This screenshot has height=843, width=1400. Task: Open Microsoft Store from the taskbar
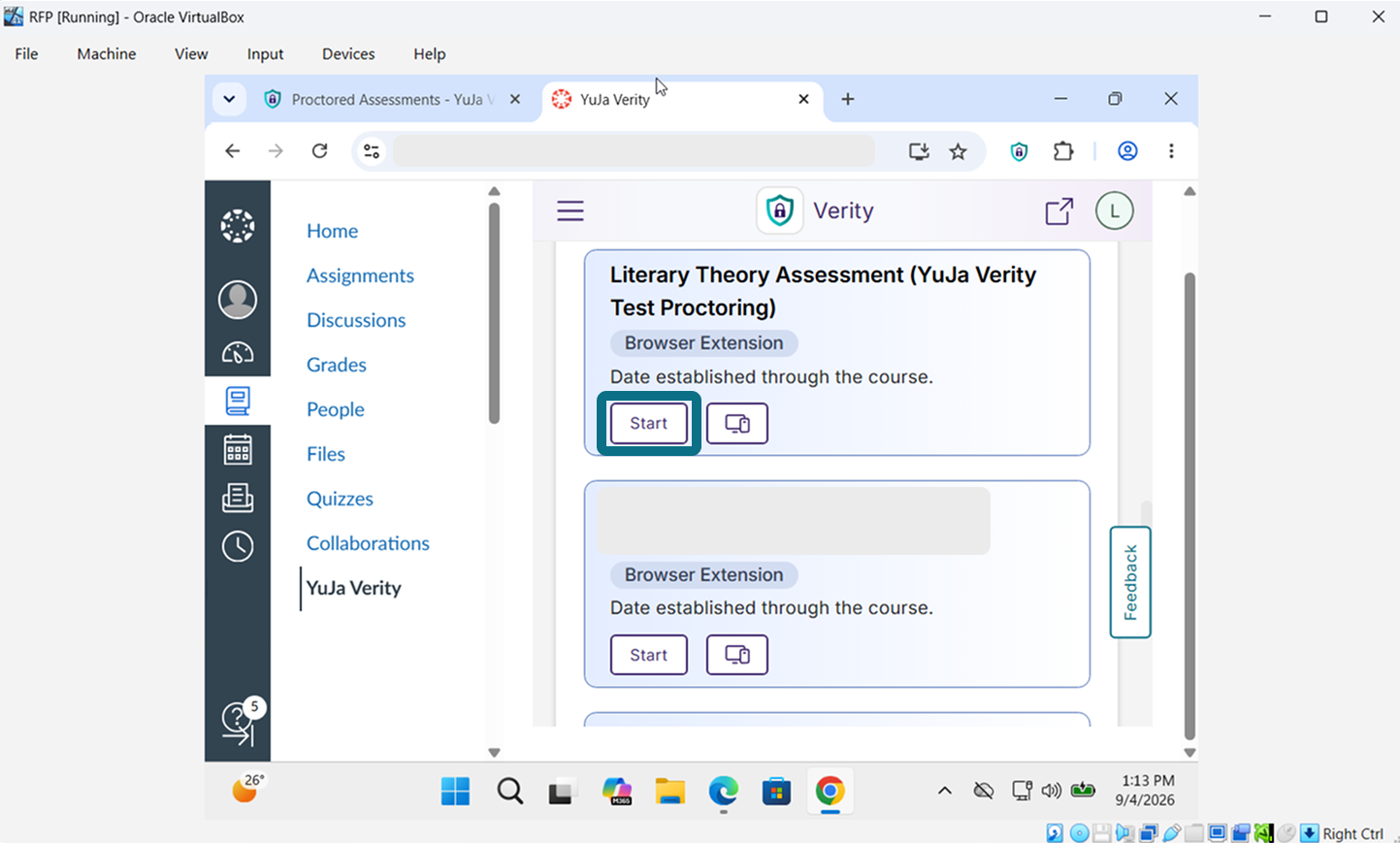pyautogui.click(x=776, y=792)
